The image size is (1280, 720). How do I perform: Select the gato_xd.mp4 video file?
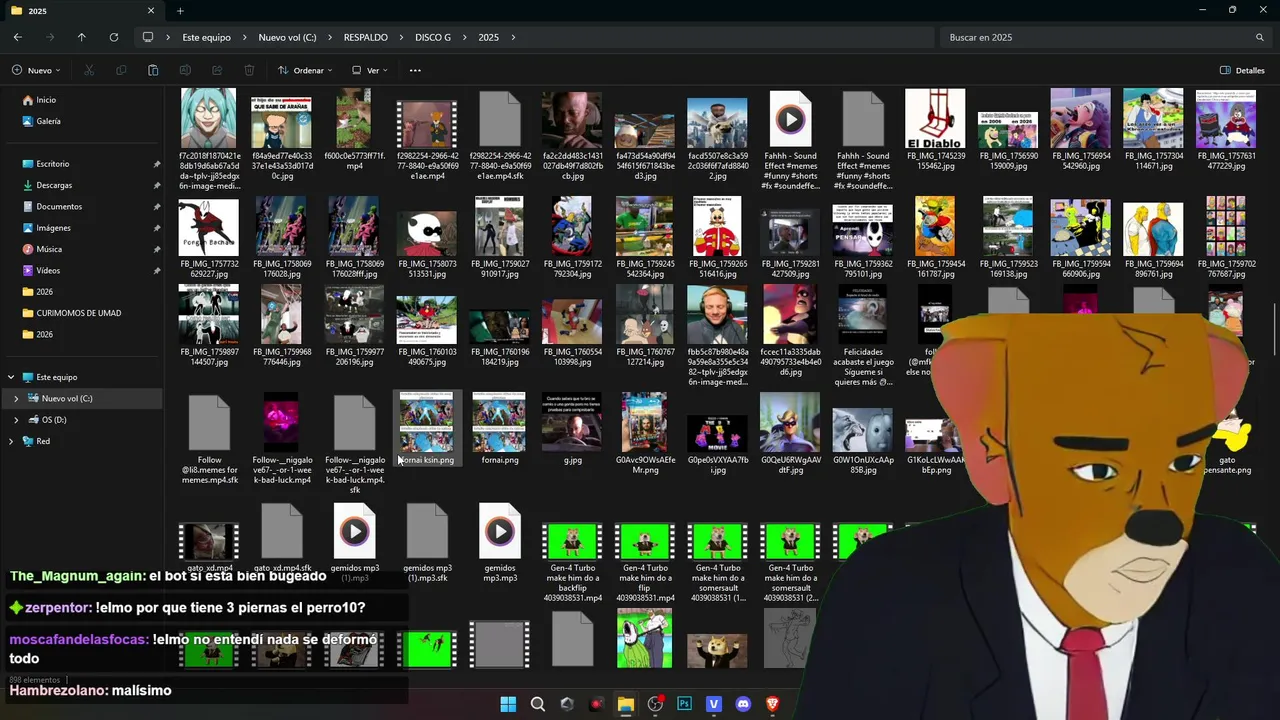[209, 548]
